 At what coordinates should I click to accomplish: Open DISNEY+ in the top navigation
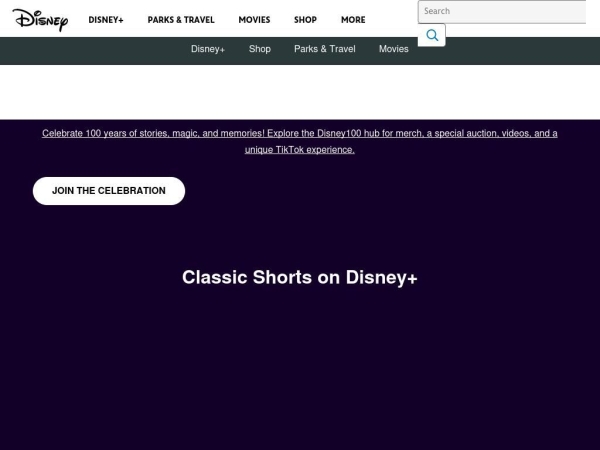[x=106, y=20]
